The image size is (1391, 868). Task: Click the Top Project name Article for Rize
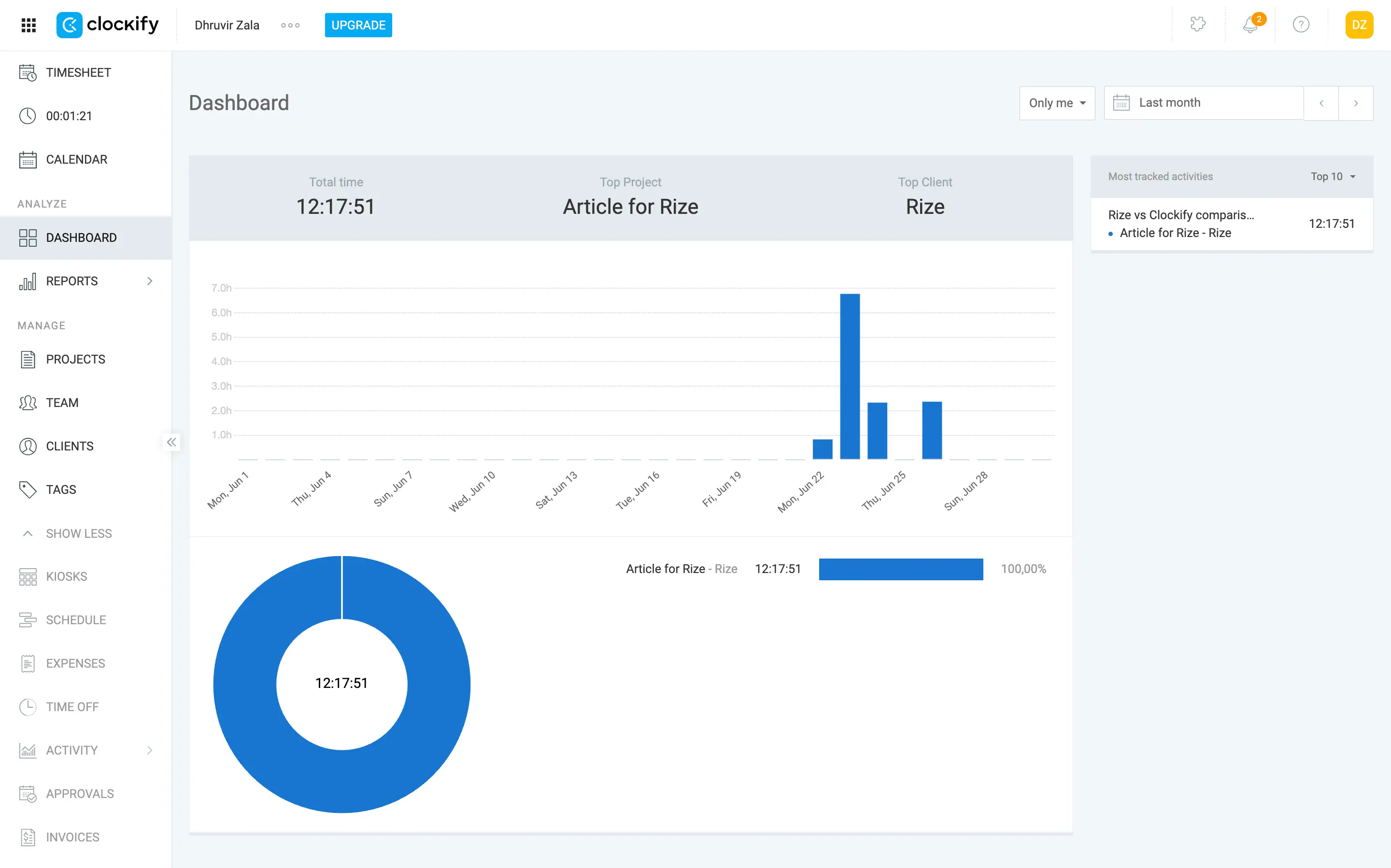[x=631, y=207]
